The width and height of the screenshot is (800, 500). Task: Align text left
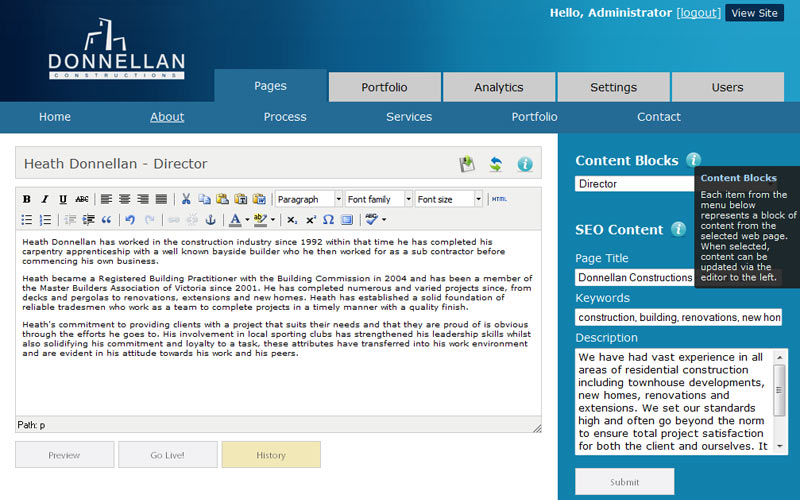106,199
